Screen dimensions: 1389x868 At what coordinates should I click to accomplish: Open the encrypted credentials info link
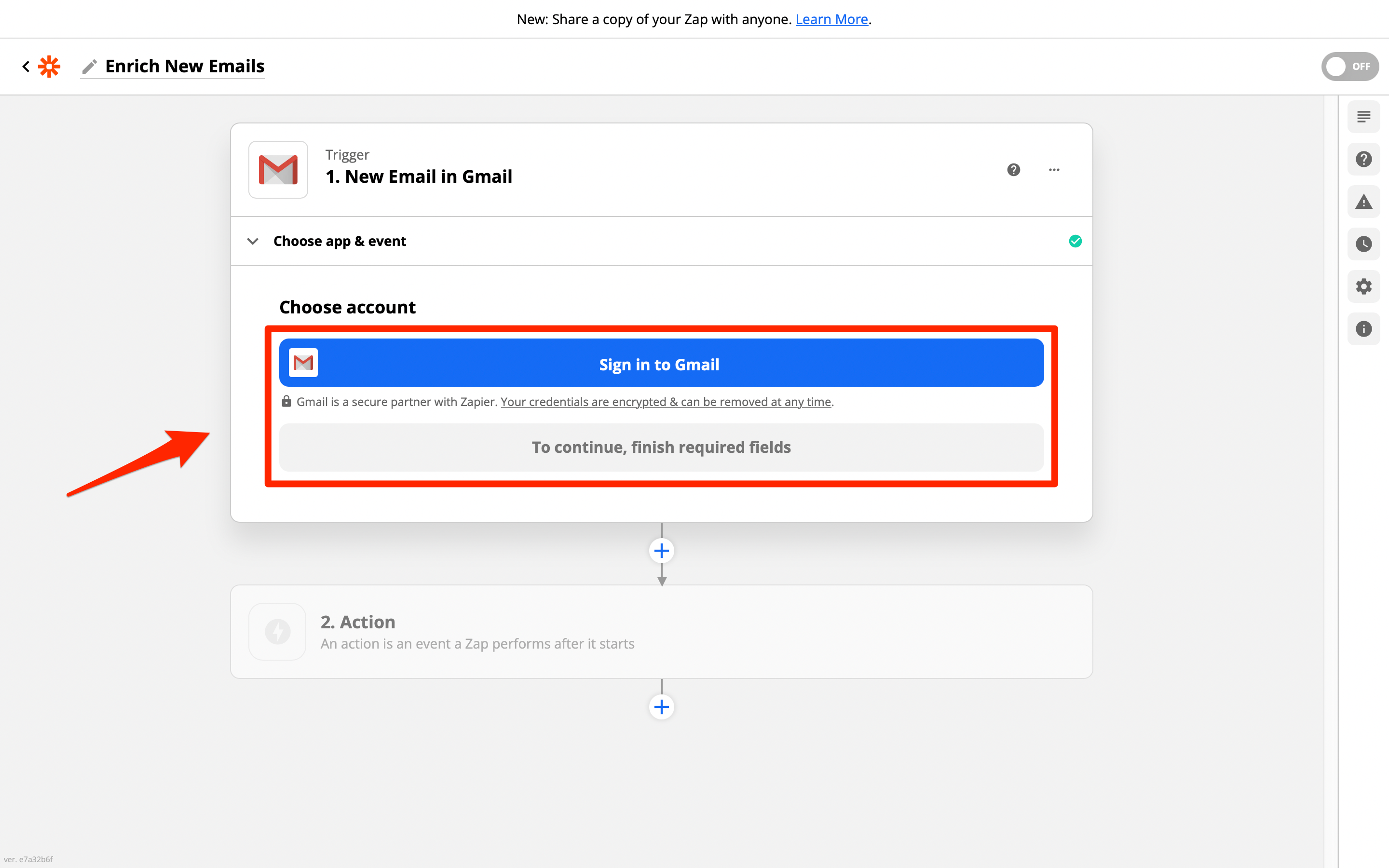point(666,402)
